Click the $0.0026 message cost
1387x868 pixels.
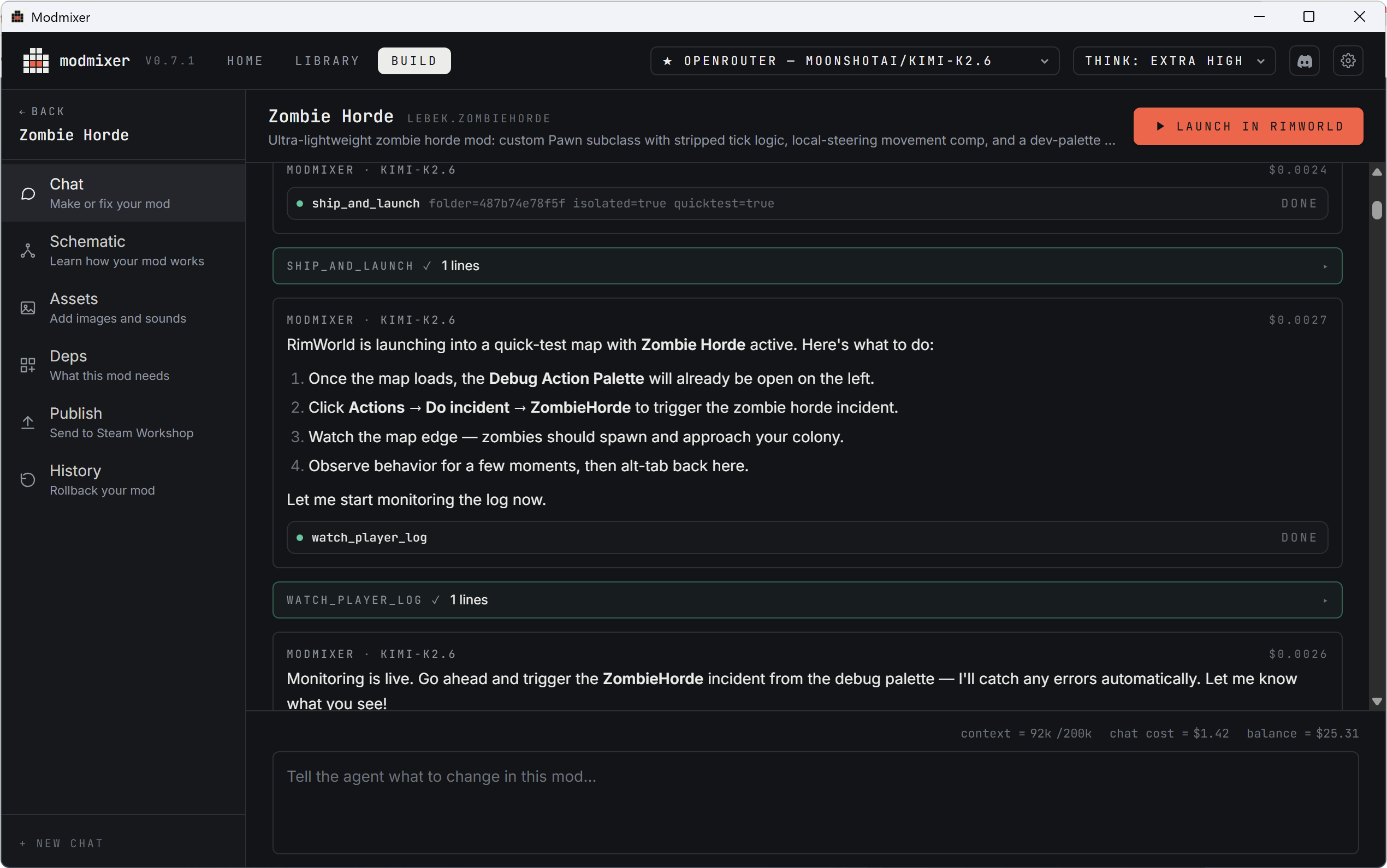pos(1298,655)
